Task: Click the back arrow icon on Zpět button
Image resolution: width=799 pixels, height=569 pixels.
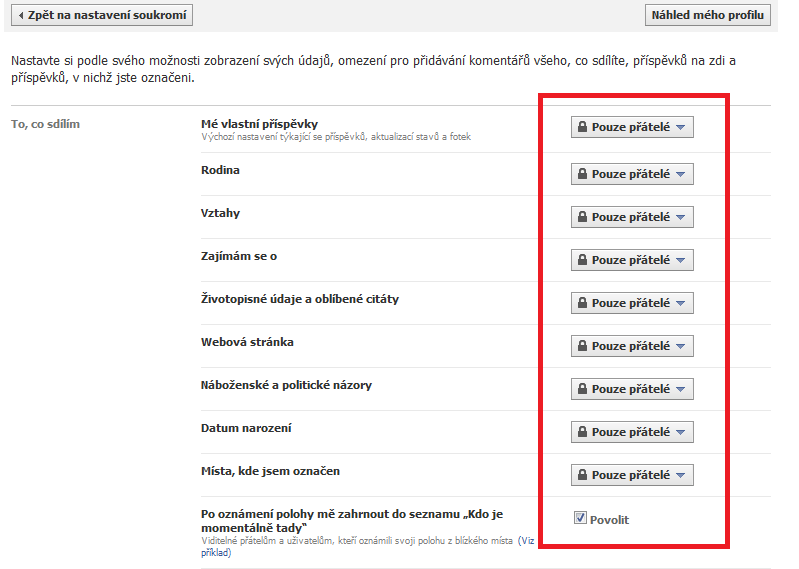Action: [21, 15]
